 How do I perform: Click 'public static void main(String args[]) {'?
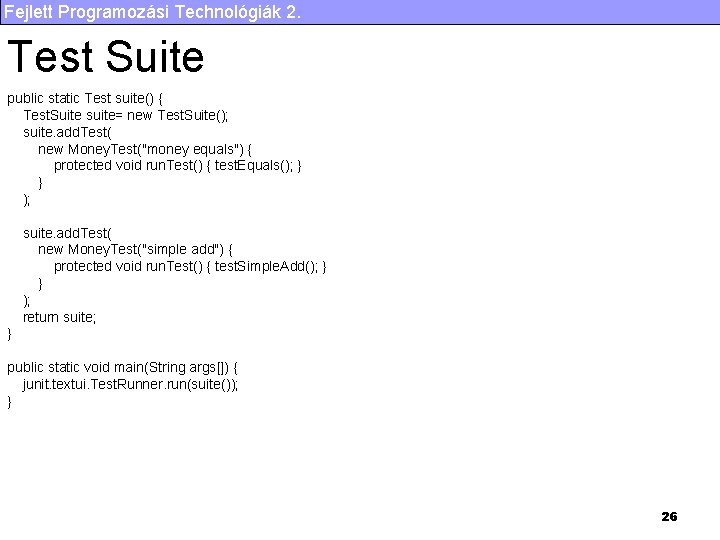coord(123,368)
